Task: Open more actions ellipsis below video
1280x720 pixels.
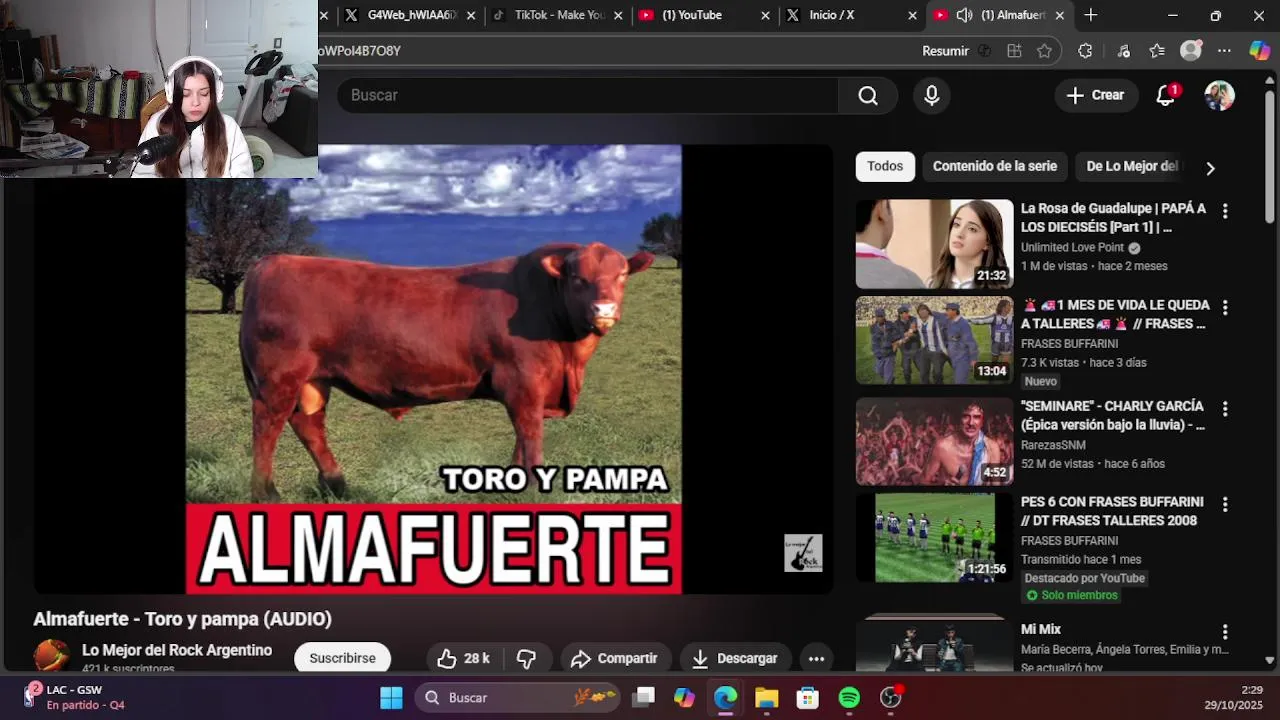Action: coord(816,658)
